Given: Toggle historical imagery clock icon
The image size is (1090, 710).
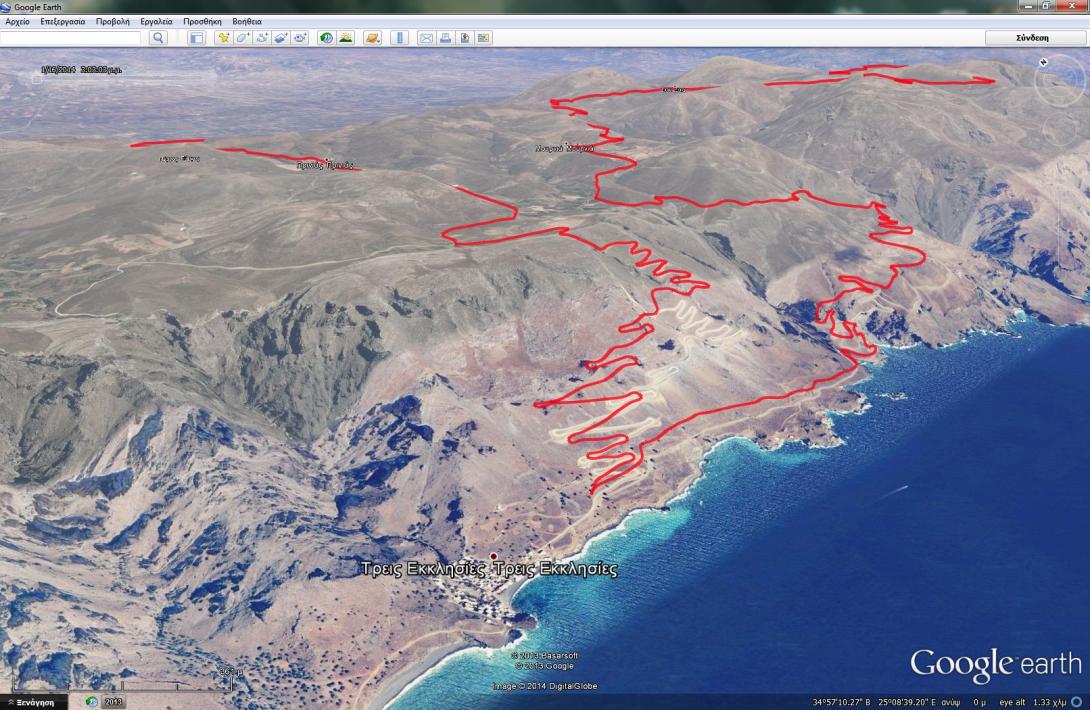Looking at the screenshot, I should pyautogui.click(x=326, y=38).
